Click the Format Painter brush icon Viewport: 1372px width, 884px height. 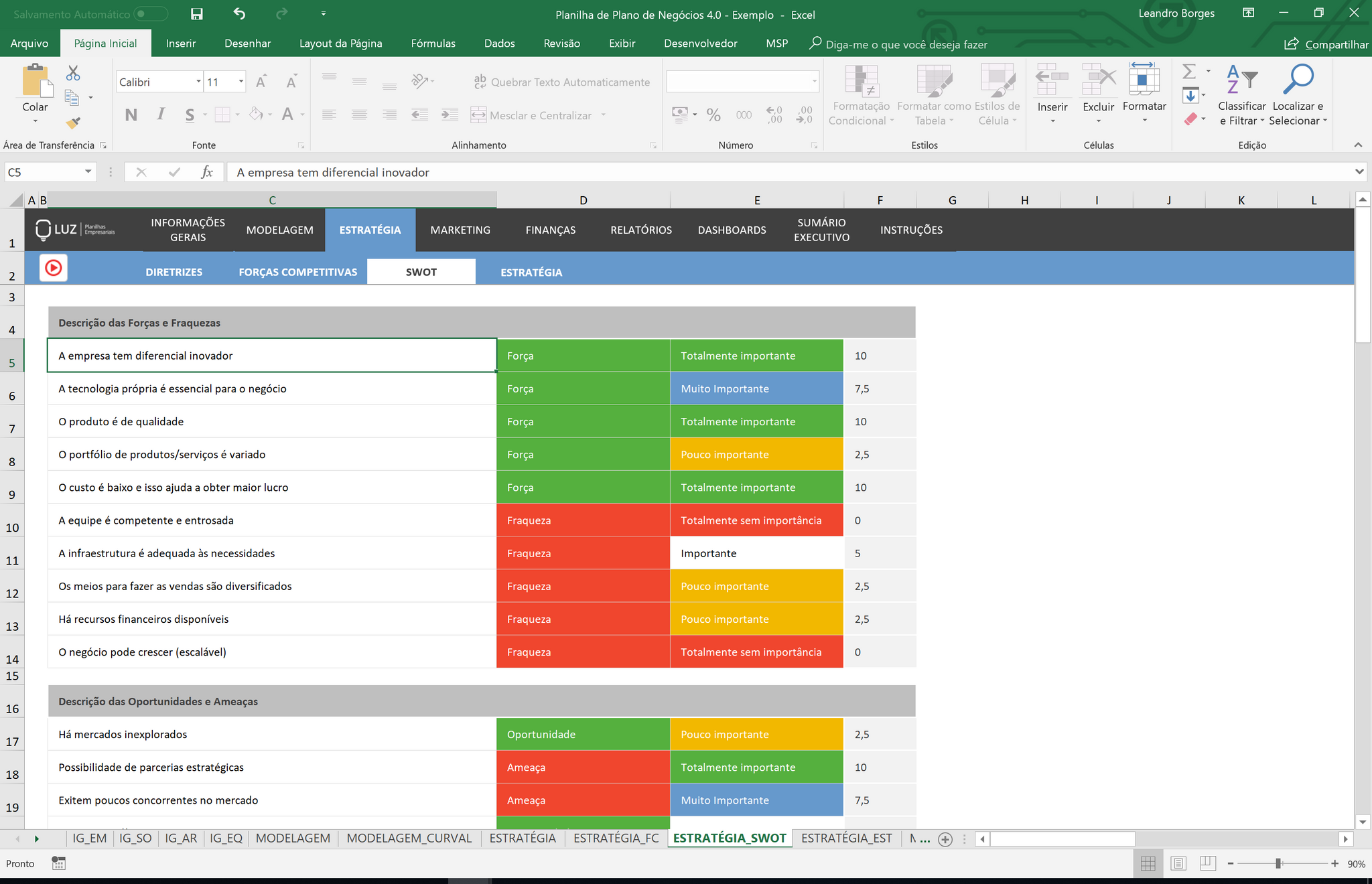[73, 123]
